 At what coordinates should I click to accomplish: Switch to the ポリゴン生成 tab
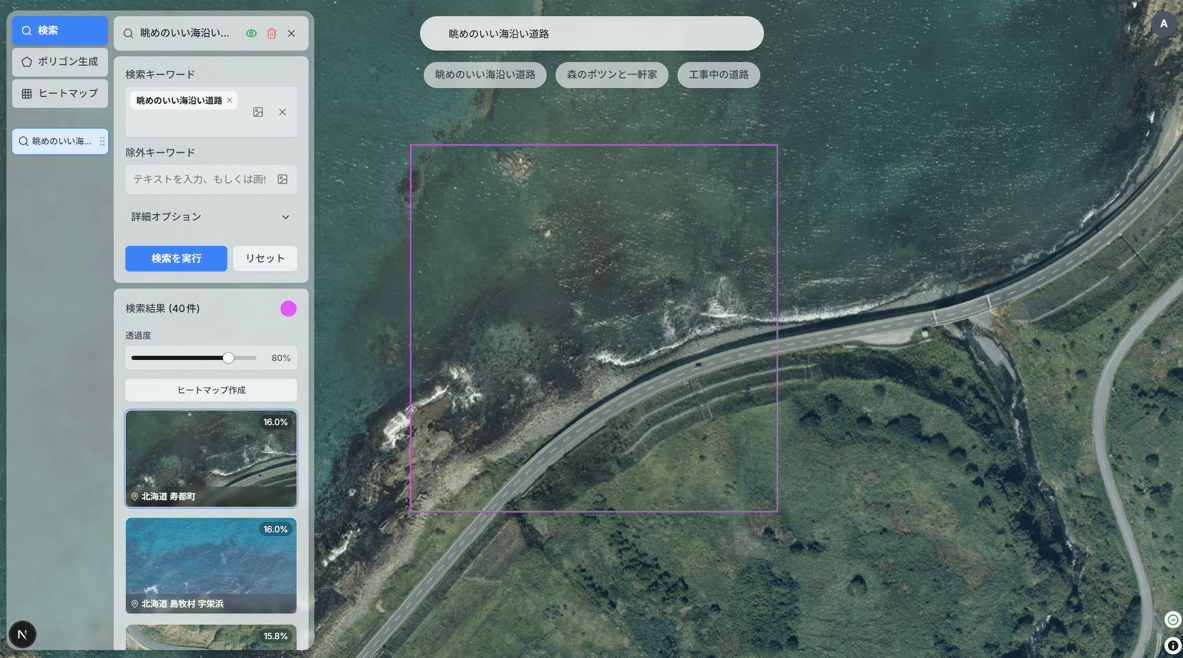(60, 62)
